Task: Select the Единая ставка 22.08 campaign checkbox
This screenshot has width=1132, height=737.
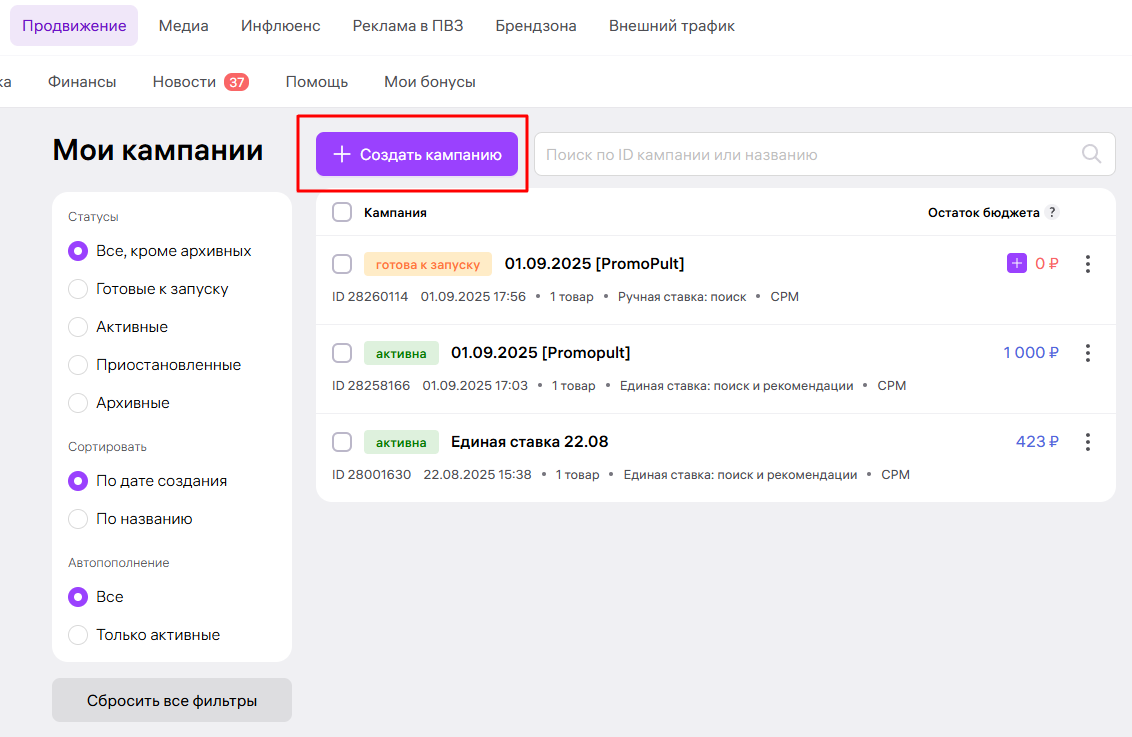Action: click(342, 442)
